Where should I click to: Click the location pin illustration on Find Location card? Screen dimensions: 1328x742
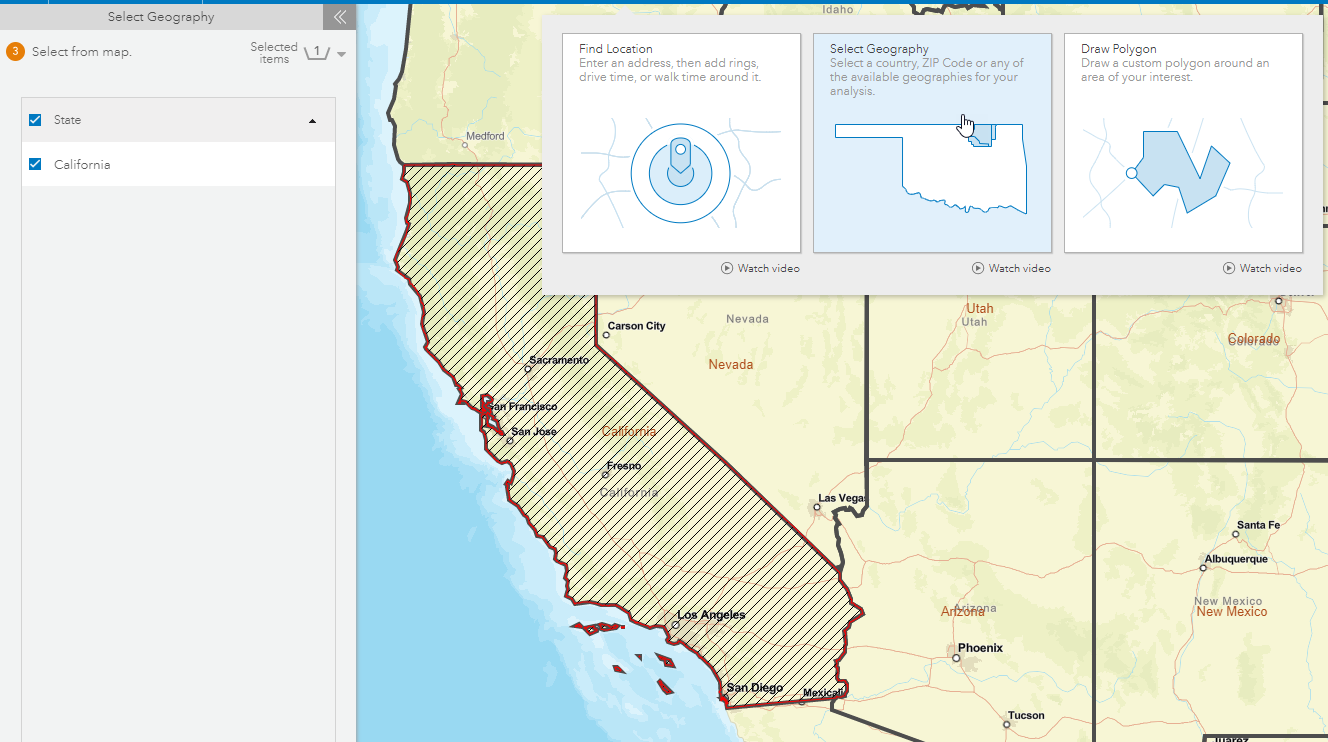(x=681, y=171)
